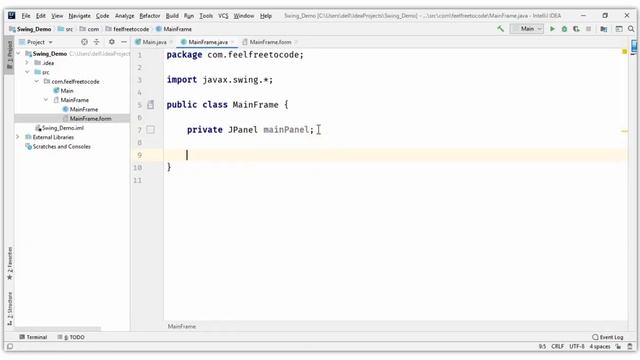
Task: Open the Run menu
Action: [189, 16]
